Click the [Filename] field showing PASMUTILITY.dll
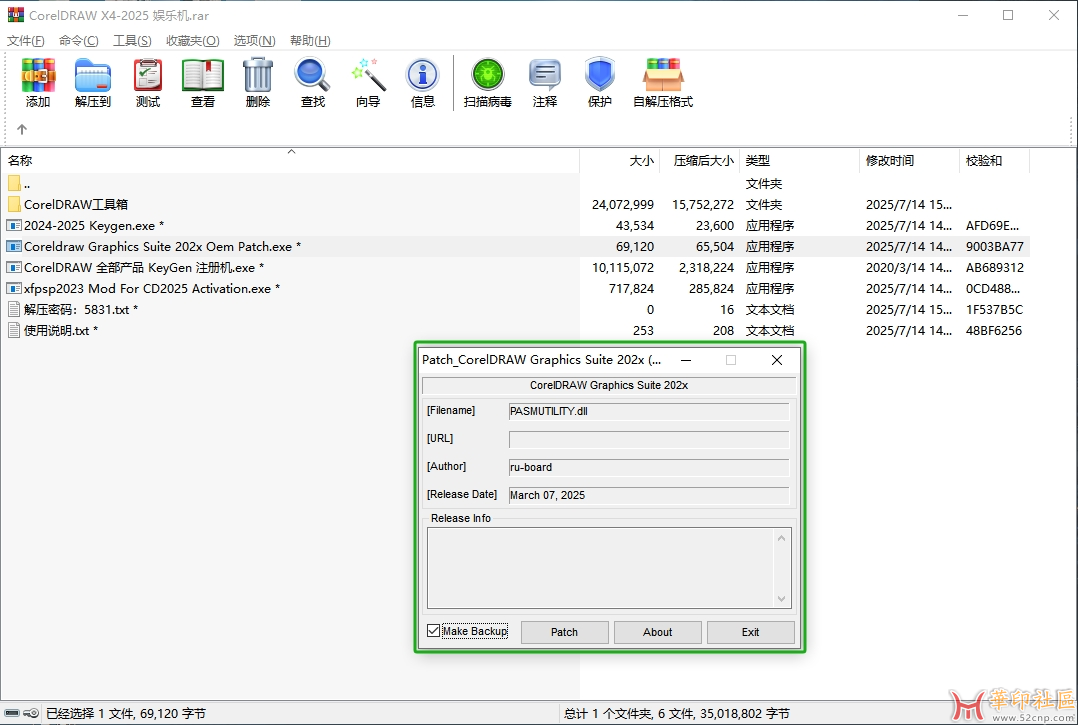 click(649, 411)
